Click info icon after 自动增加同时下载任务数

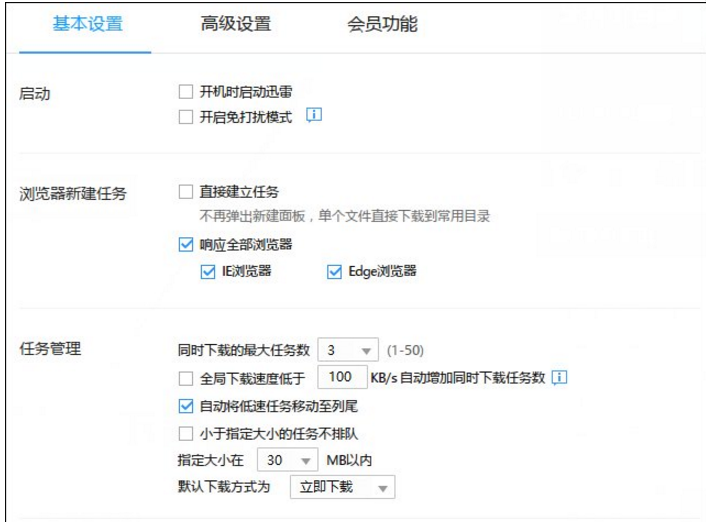(559, 377)
